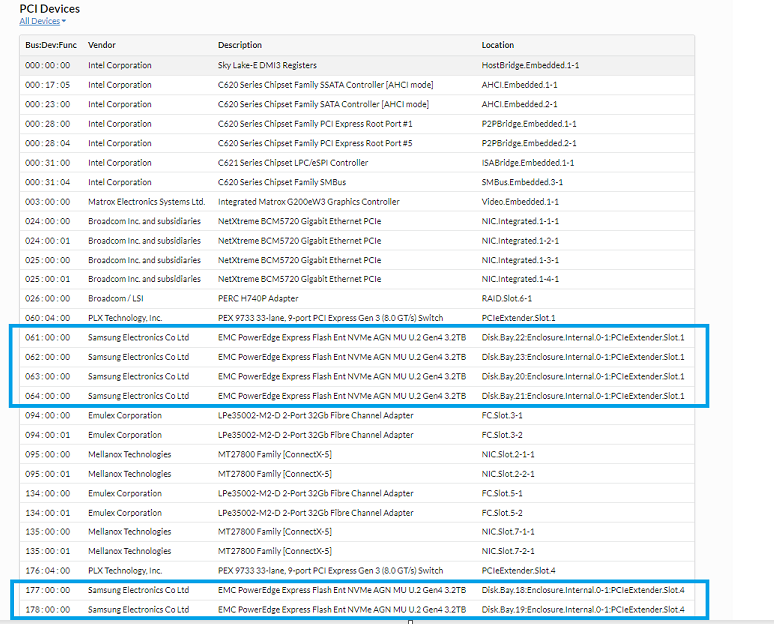Select the PLX Technology row at 176:04:00

[125, 571]
